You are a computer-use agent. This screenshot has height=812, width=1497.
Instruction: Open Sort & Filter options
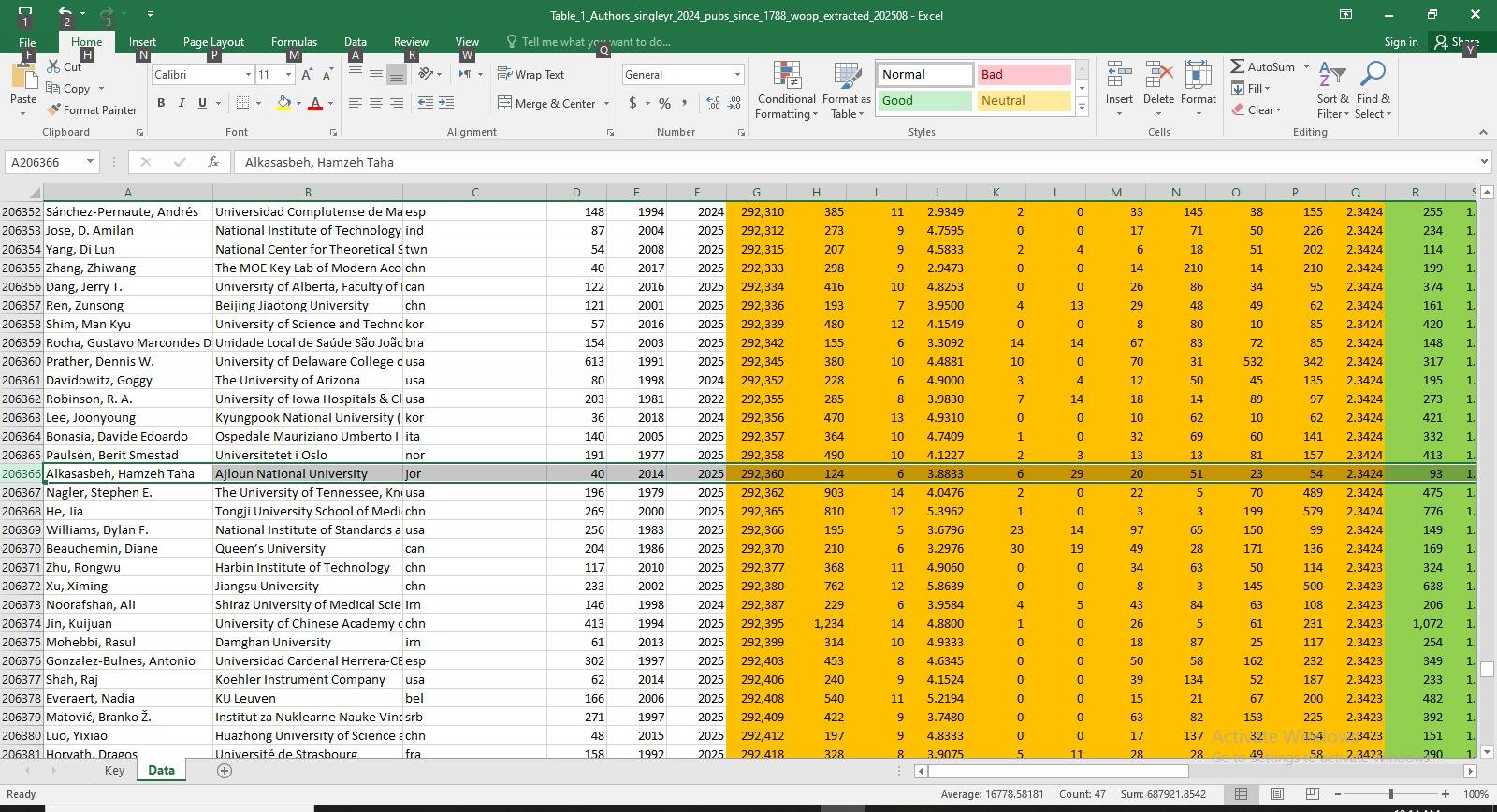tap(1332, 89)
